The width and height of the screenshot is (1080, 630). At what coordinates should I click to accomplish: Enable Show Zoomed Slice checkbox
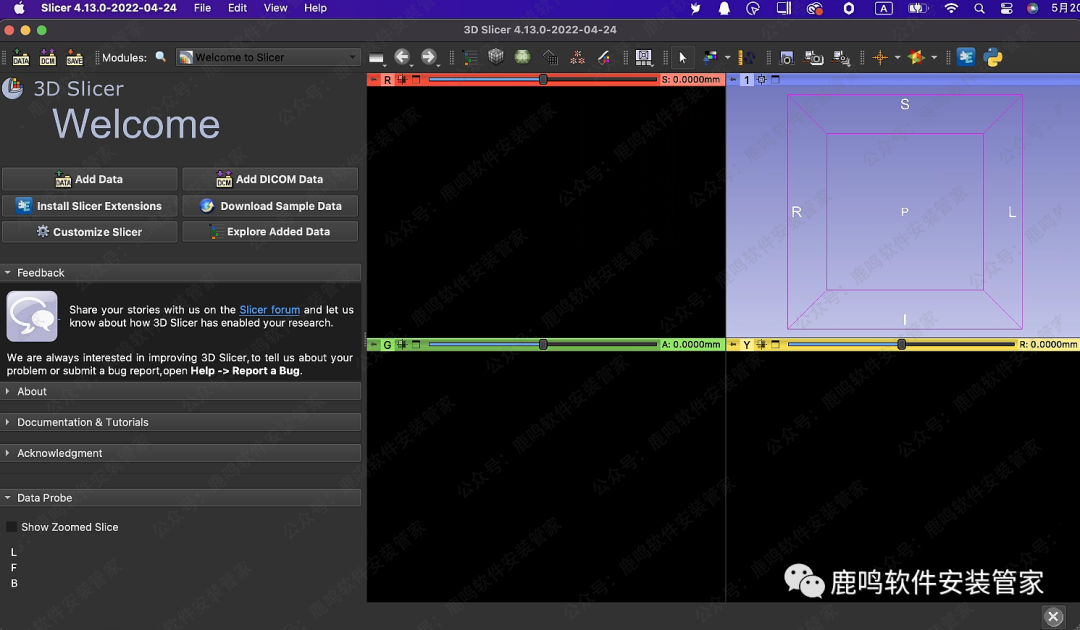pyautogui.click(x=12, y=527)
